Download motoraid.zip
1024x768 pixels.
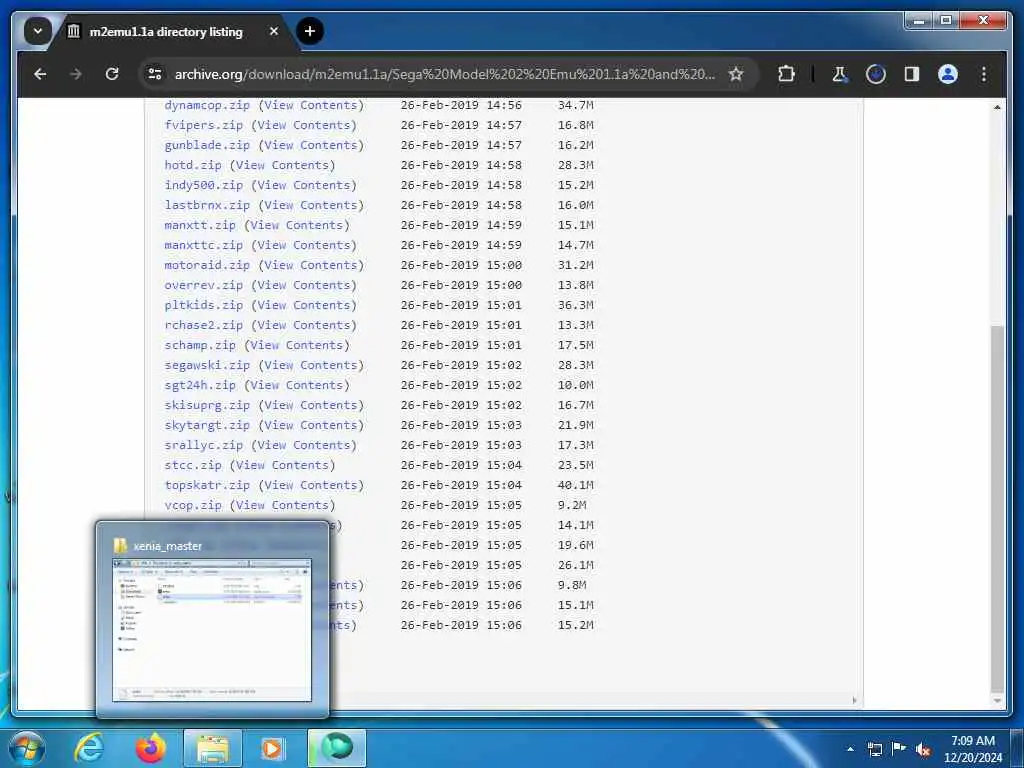206,265
